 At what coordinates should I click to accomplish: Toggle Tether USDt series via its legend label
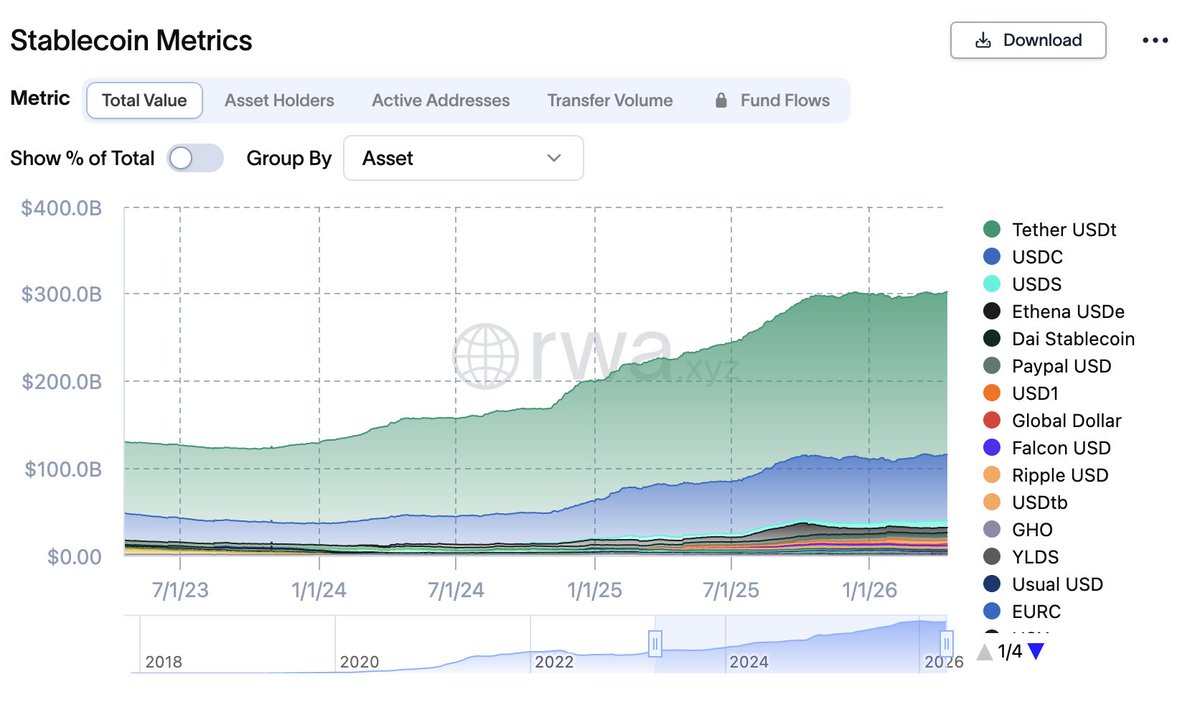pyautogui.click(x=1064, y=230)
